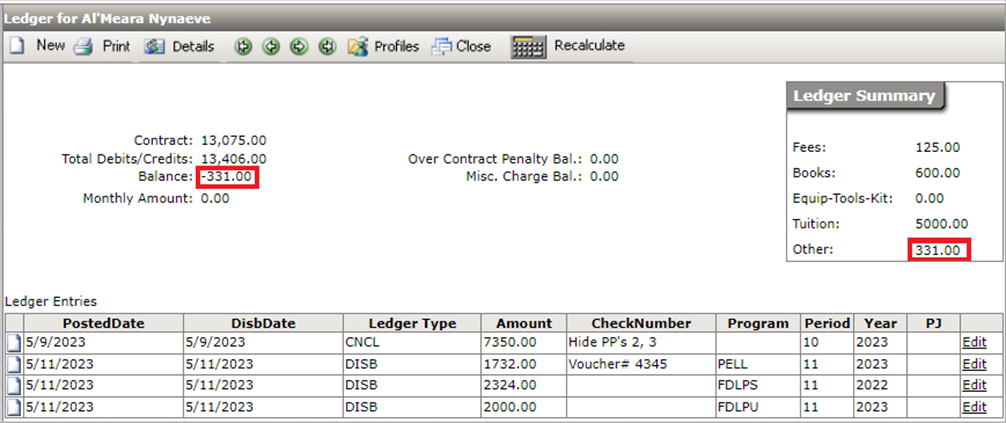
Task: Jump to the last record arrow
Action: coord(326,47)
